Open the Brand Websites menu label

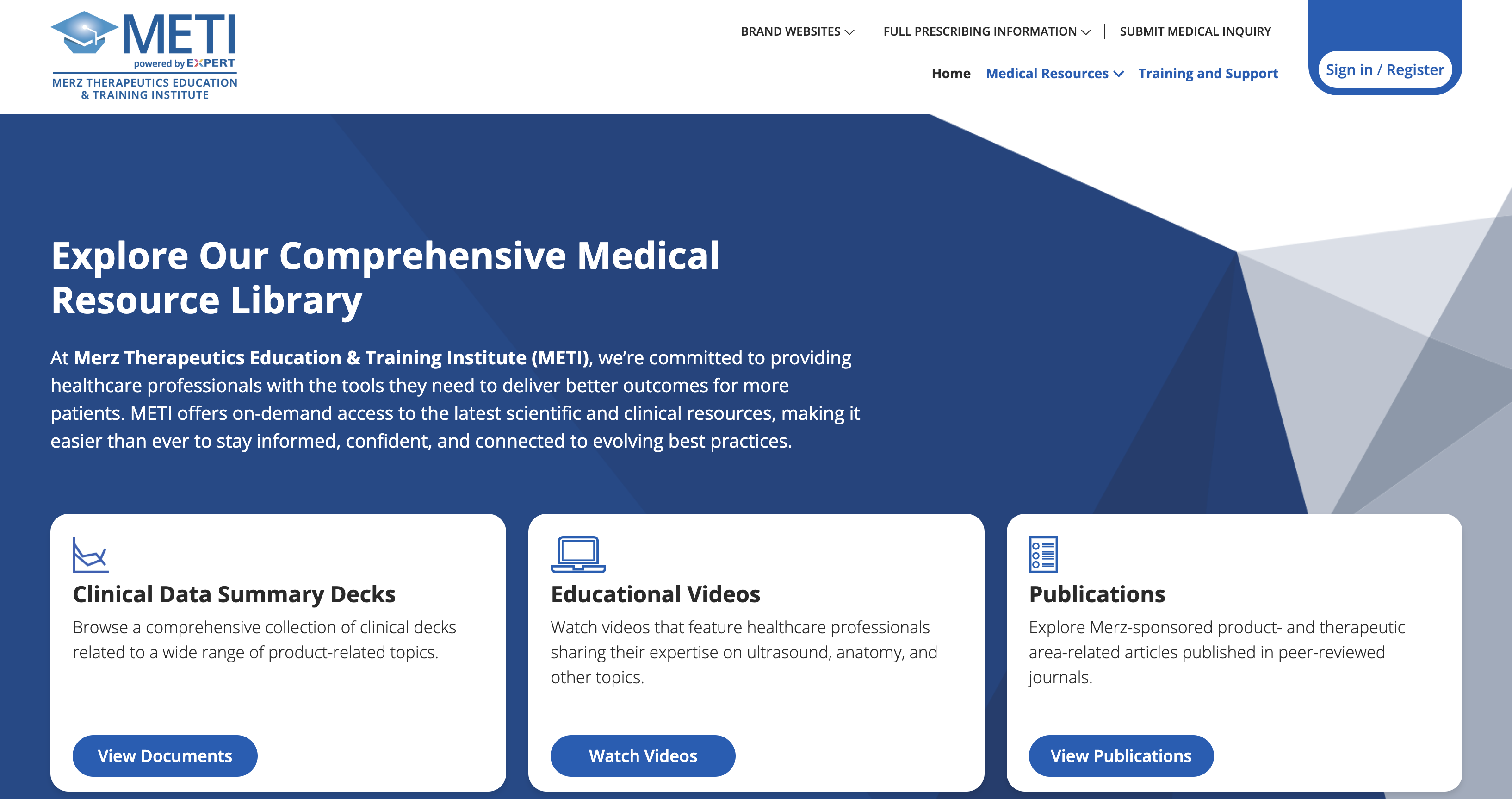click(x=790, y=31)
